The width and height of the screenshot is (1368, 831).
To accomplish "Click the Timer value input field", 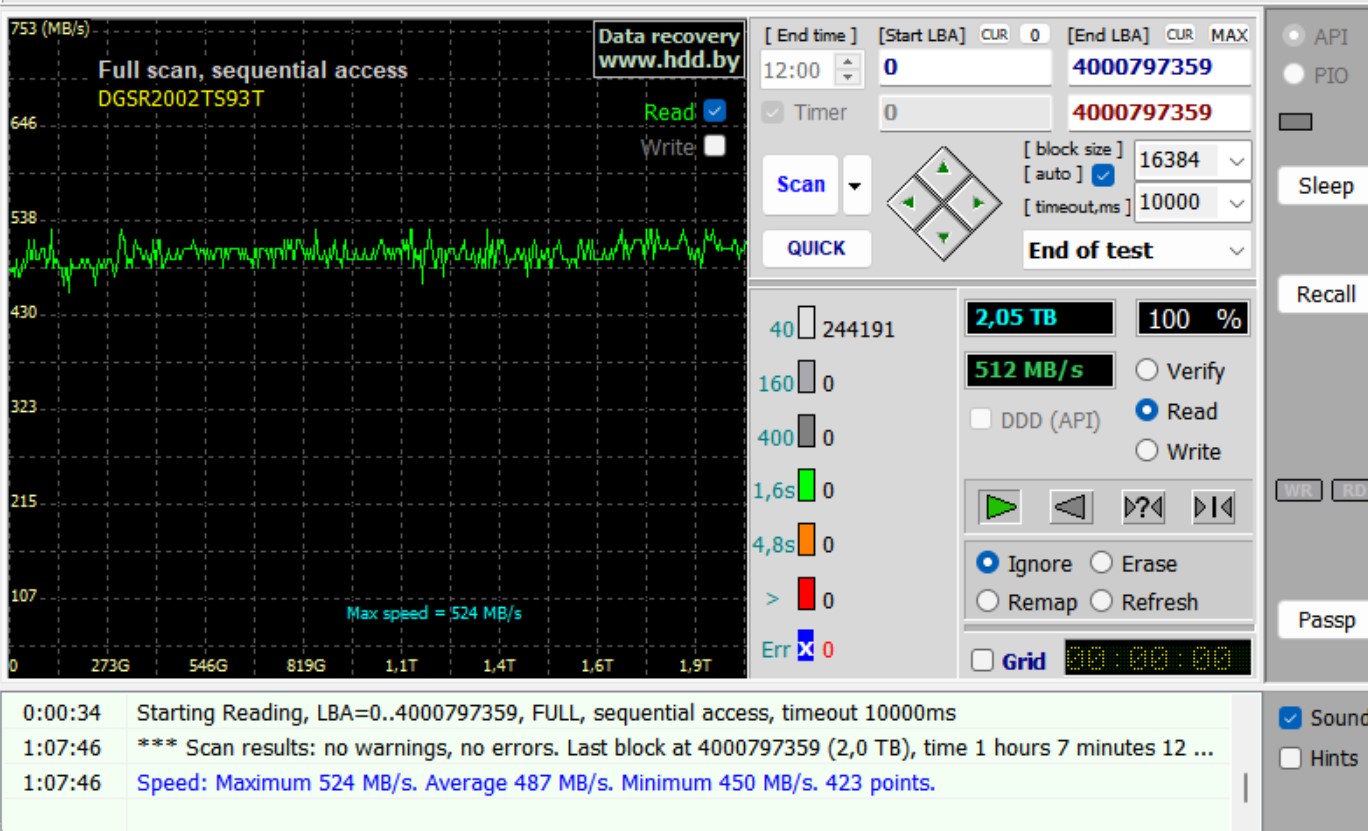I will tap(965, 112).
